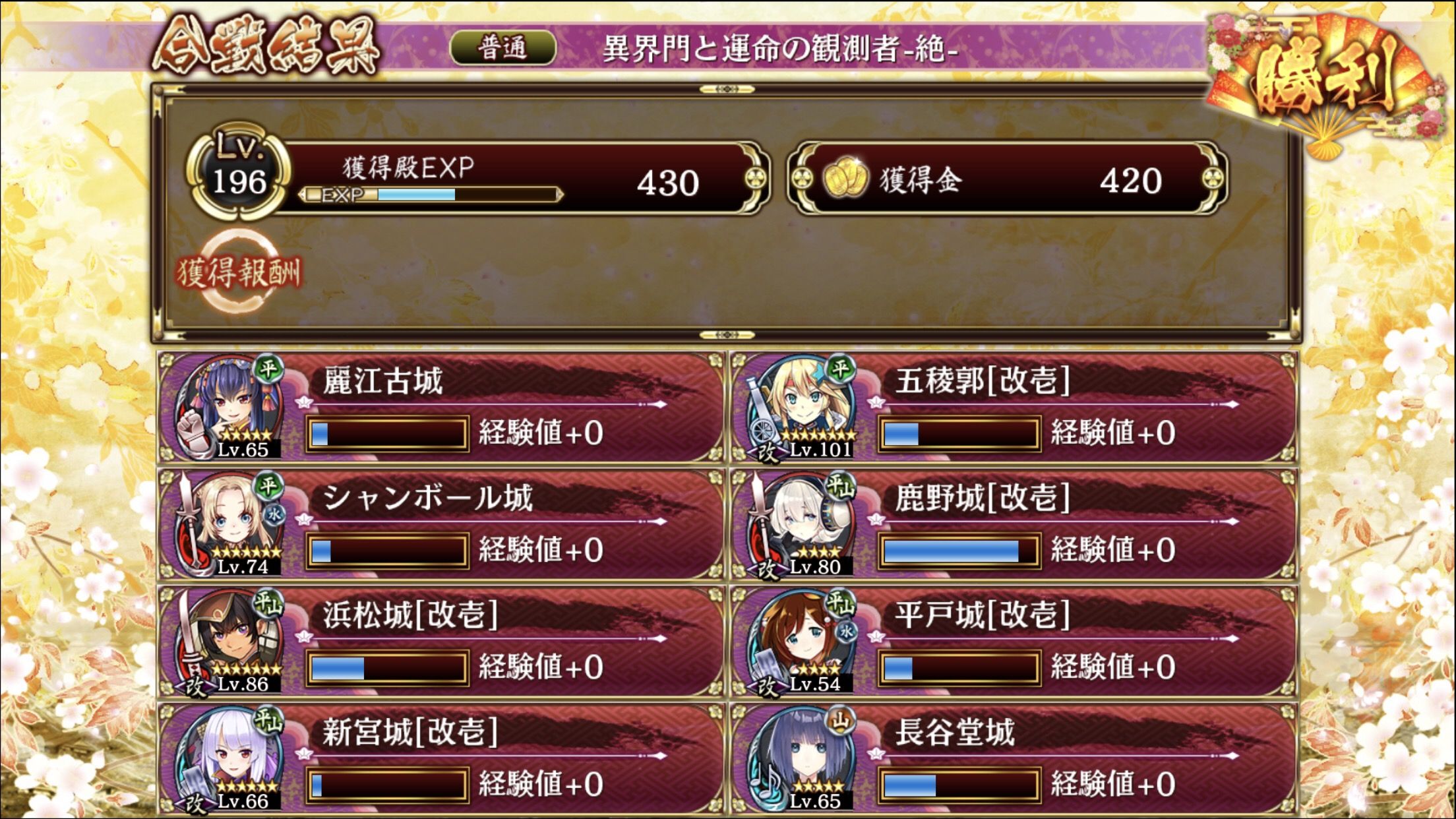The width and height of the screenshot is (1456, 819).
Task: Click the stage title 異界門と運命の観測者-絶-
Action: (780, 48)
